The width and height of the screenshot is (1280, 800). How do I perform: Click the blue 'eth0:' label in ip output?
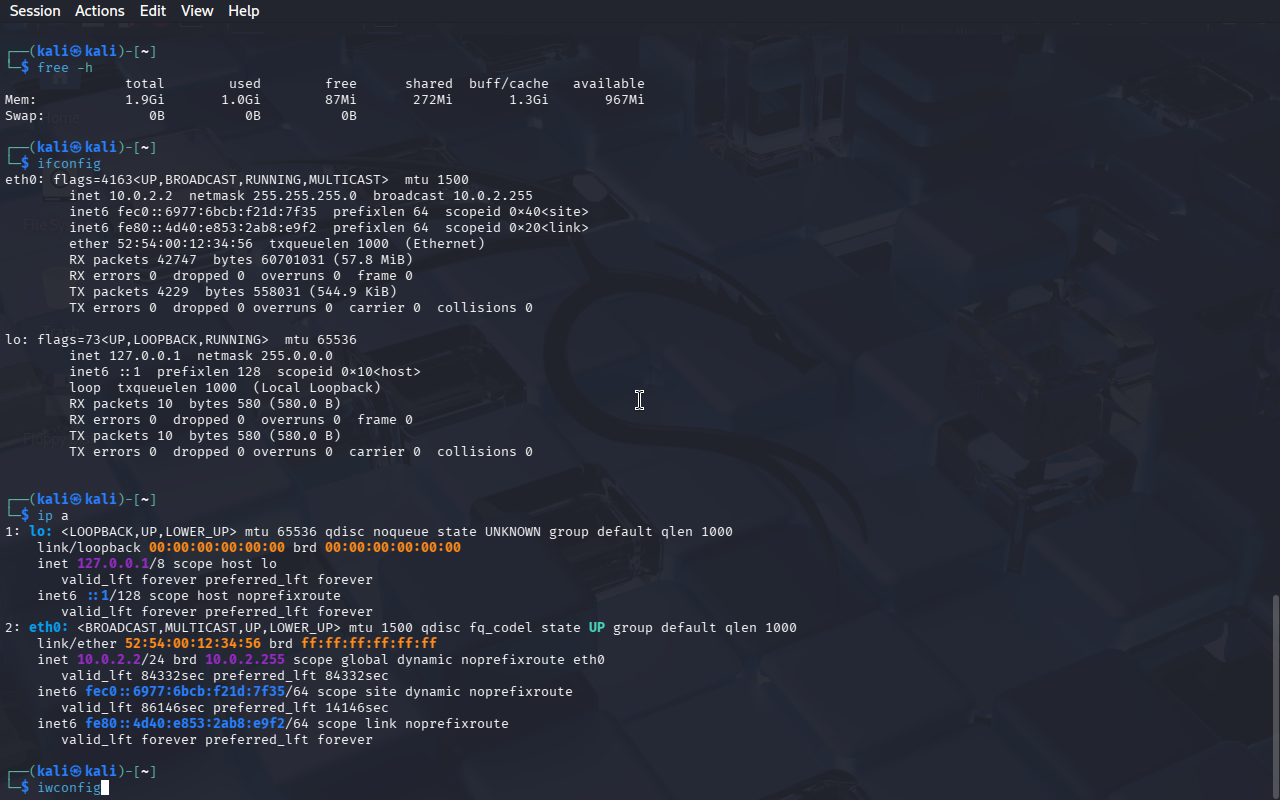click(48, 628)
